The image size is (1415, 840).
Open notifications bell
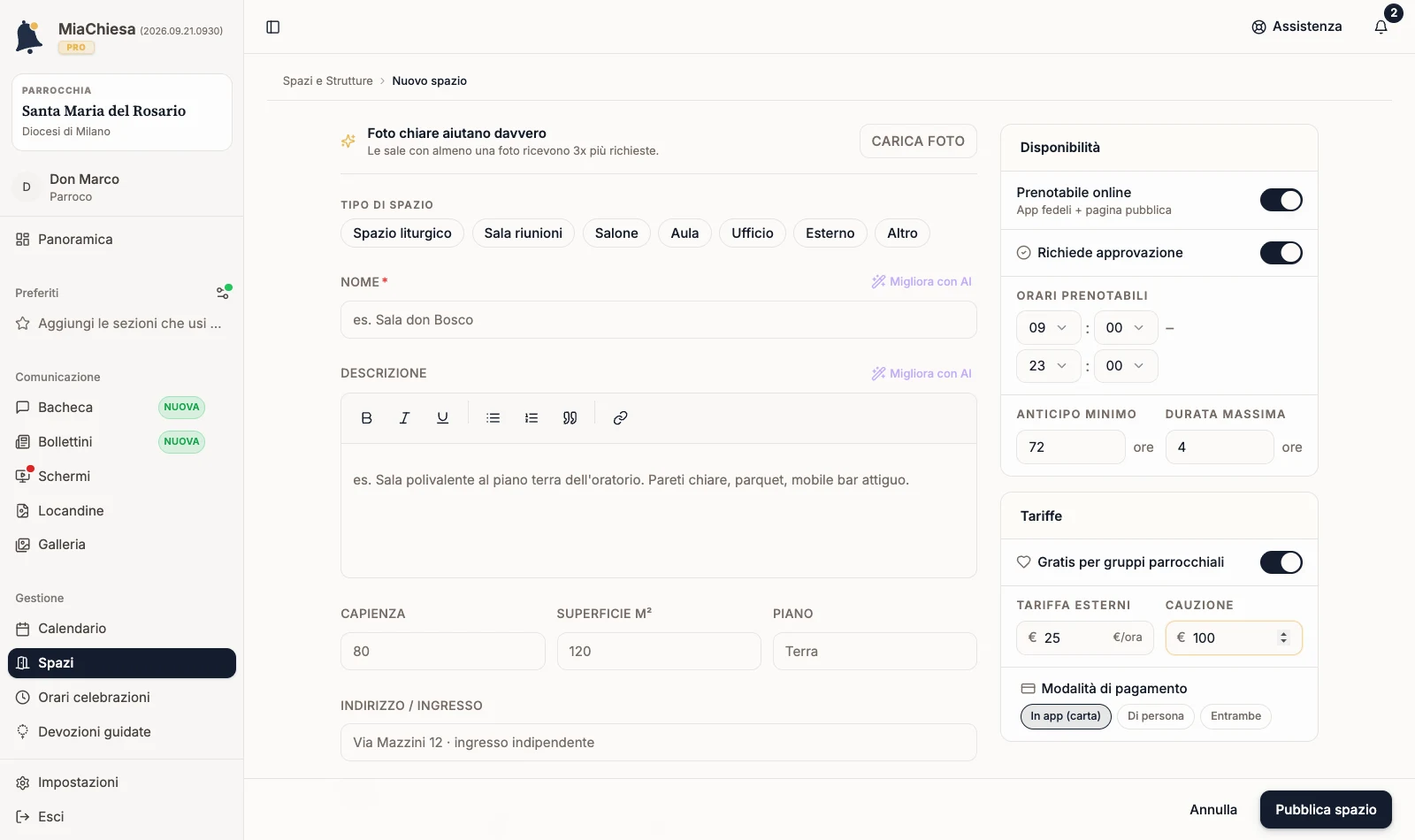click(x=1381, y=27)
